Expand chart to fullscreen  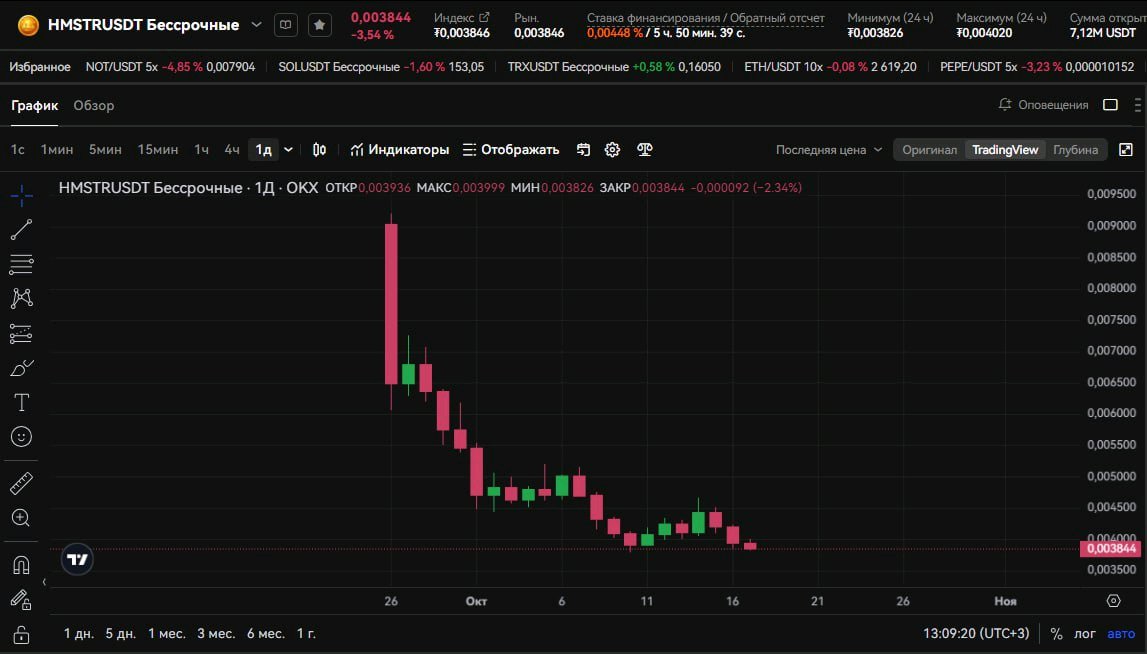[1126, 149]
